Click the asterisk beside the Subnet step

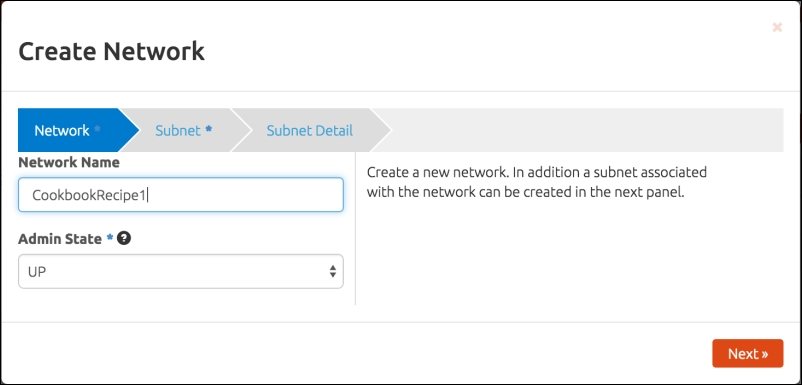point(209,129)
